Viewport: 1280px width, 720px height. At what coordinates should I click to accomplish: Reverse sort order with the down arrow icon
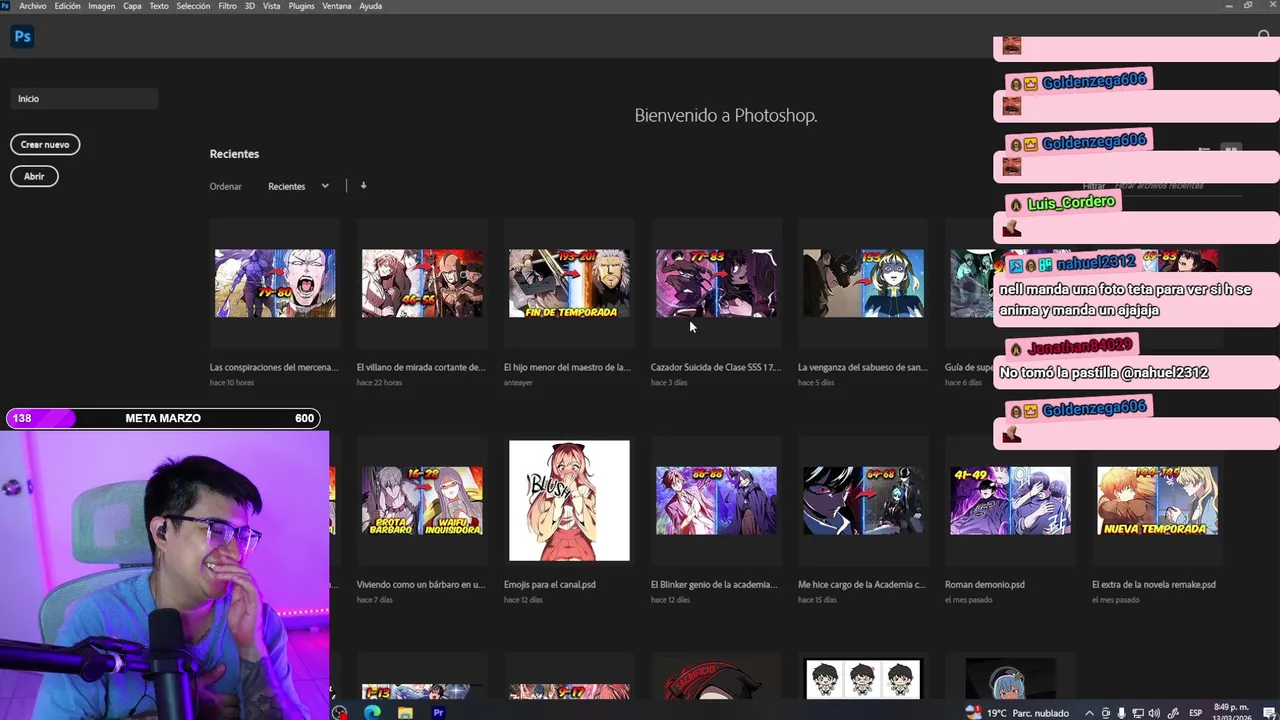coord(363,185)
